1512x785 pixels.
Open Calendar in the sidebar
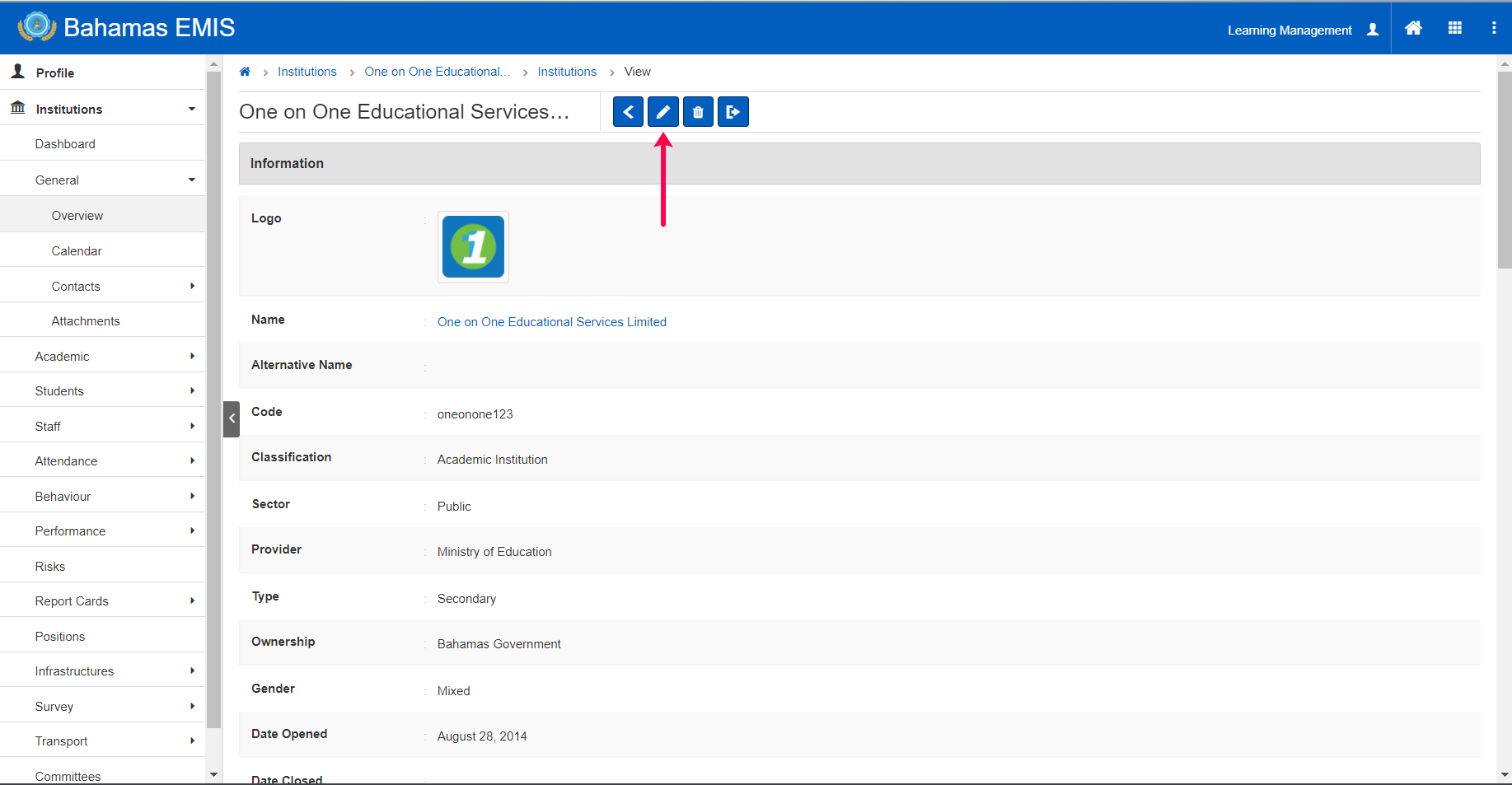coord(103,250)
